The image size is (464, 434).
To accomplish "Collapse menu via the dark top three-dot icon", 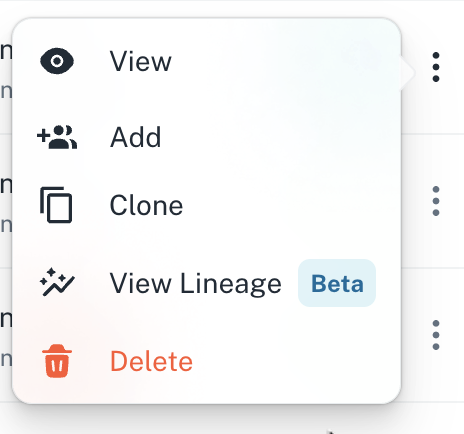I will (436, 67).
